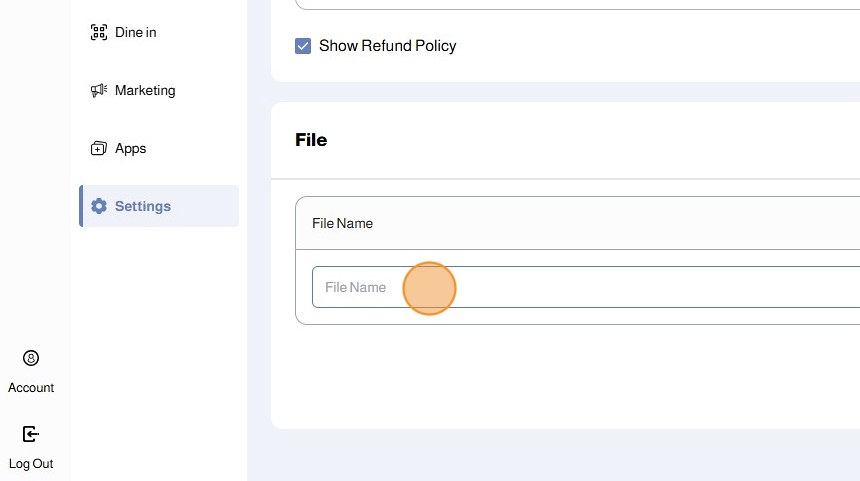The image size is (860, 481).
Task: Click the Account profile icon
Action: pyautogui.click(x=31, y=358)
